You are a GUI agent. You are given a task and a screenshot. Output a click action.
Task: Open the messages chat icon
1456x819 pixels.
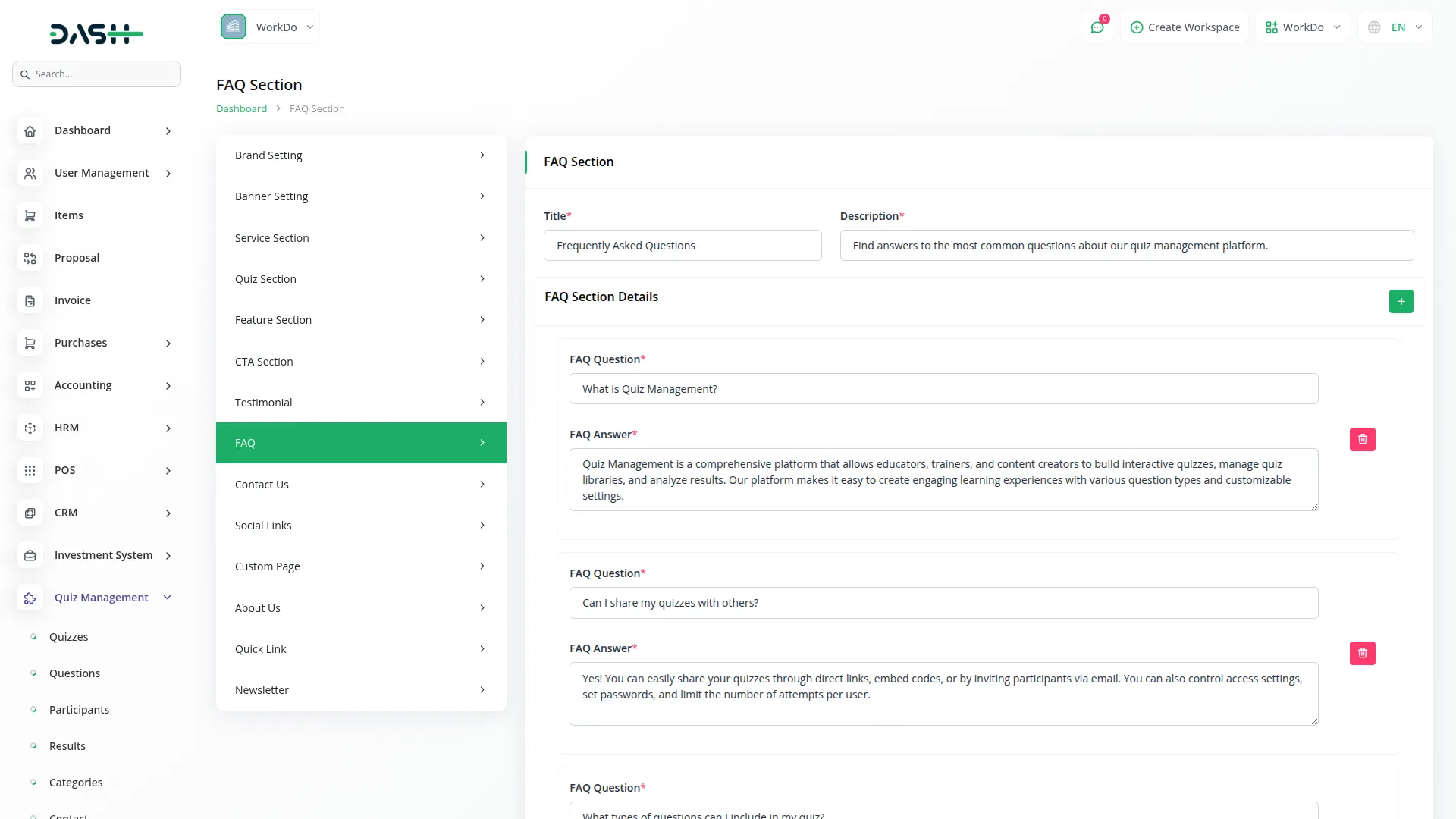[1097, 27]
